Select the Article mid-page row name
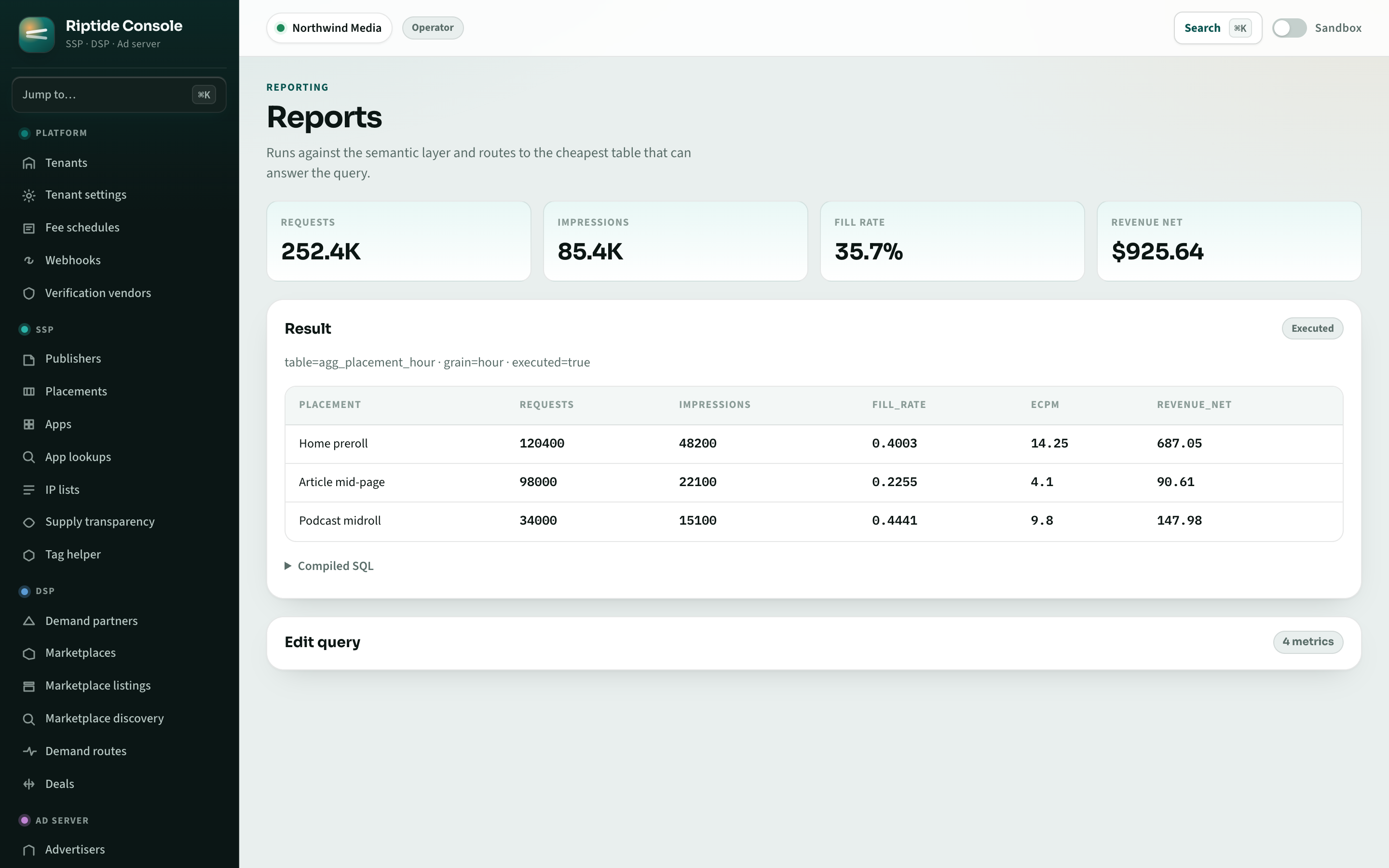The width and height of the screenshot is (1389, 868). [341, 482]
